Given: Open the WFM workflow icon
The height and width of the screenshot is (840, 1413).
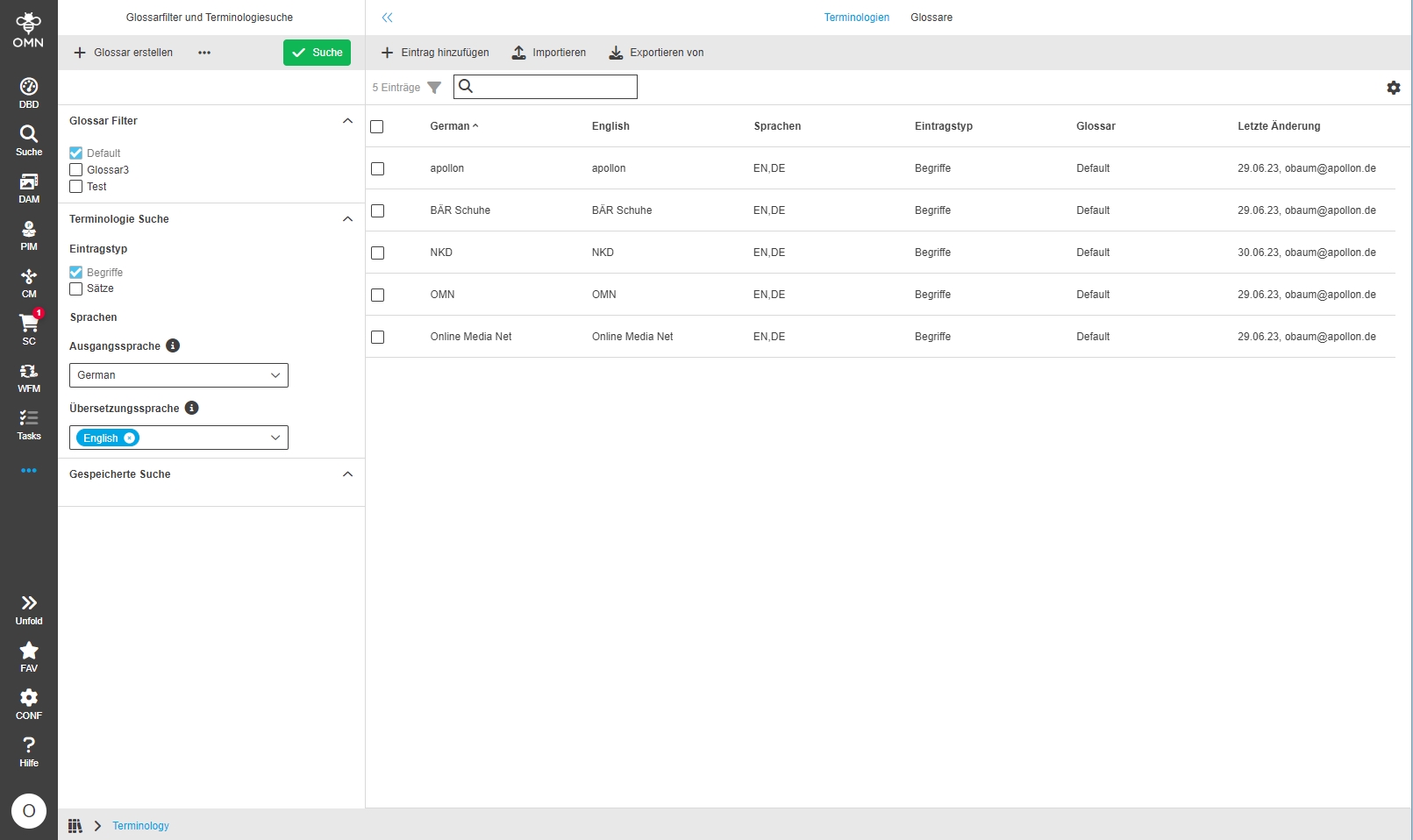Looking at the screenshot, I should [29, 377].
